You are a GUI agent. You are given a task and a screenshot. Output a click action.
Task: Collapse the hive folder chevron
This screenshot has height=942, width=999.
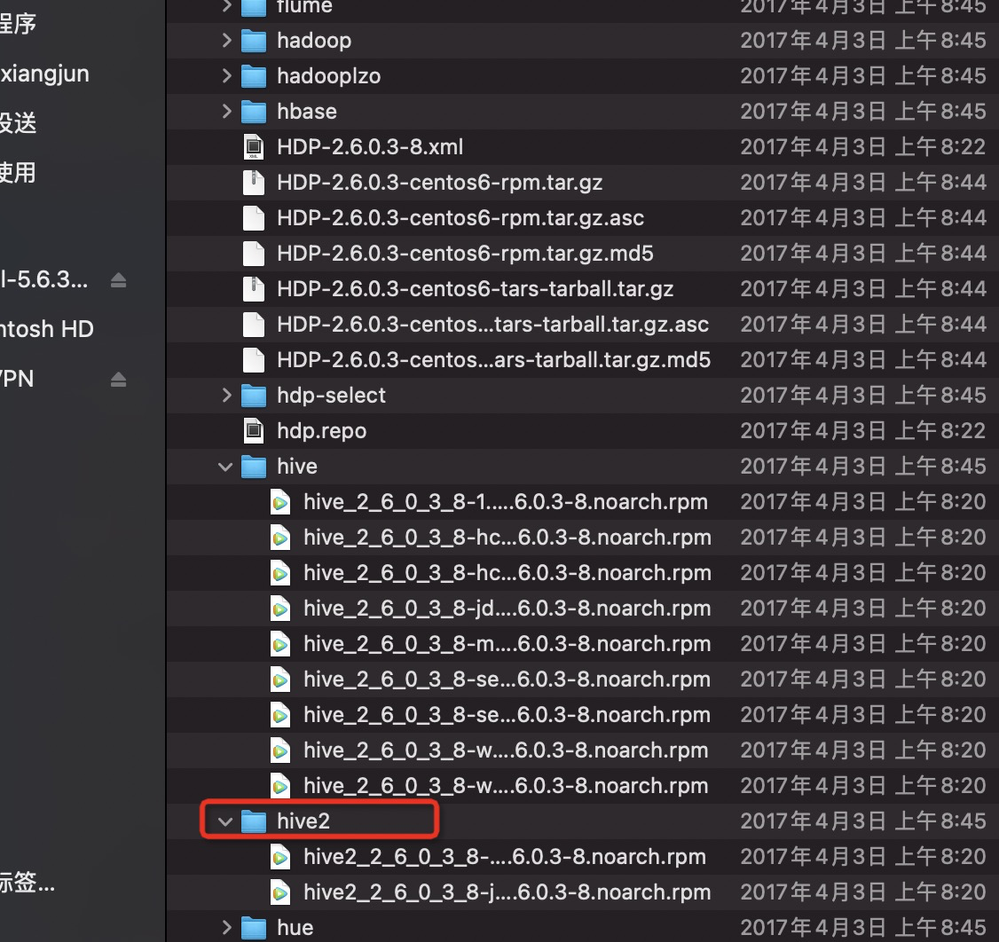coord(226,467)
